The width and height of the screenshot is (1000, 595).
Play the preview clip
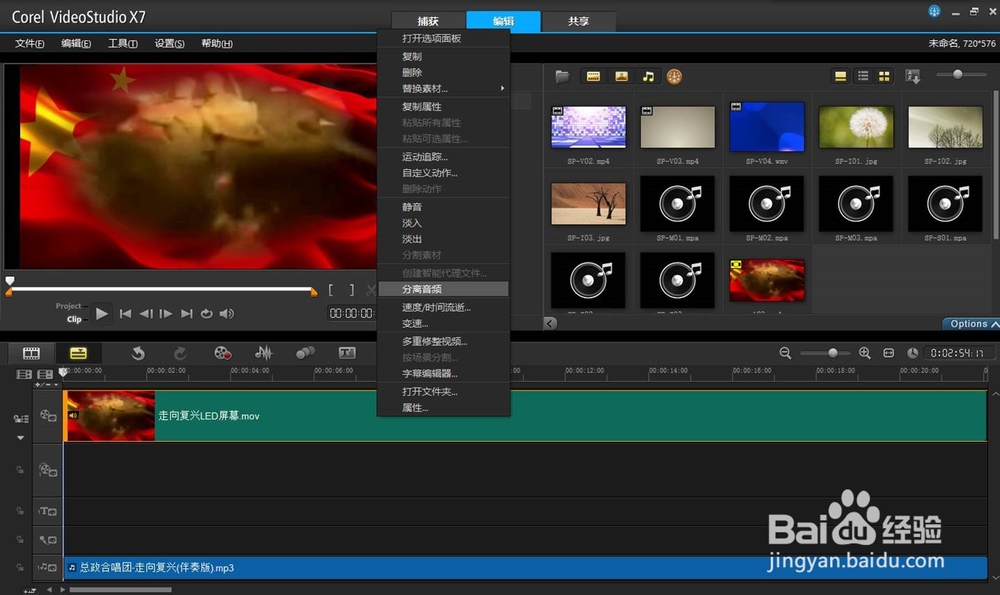[101, 313]
